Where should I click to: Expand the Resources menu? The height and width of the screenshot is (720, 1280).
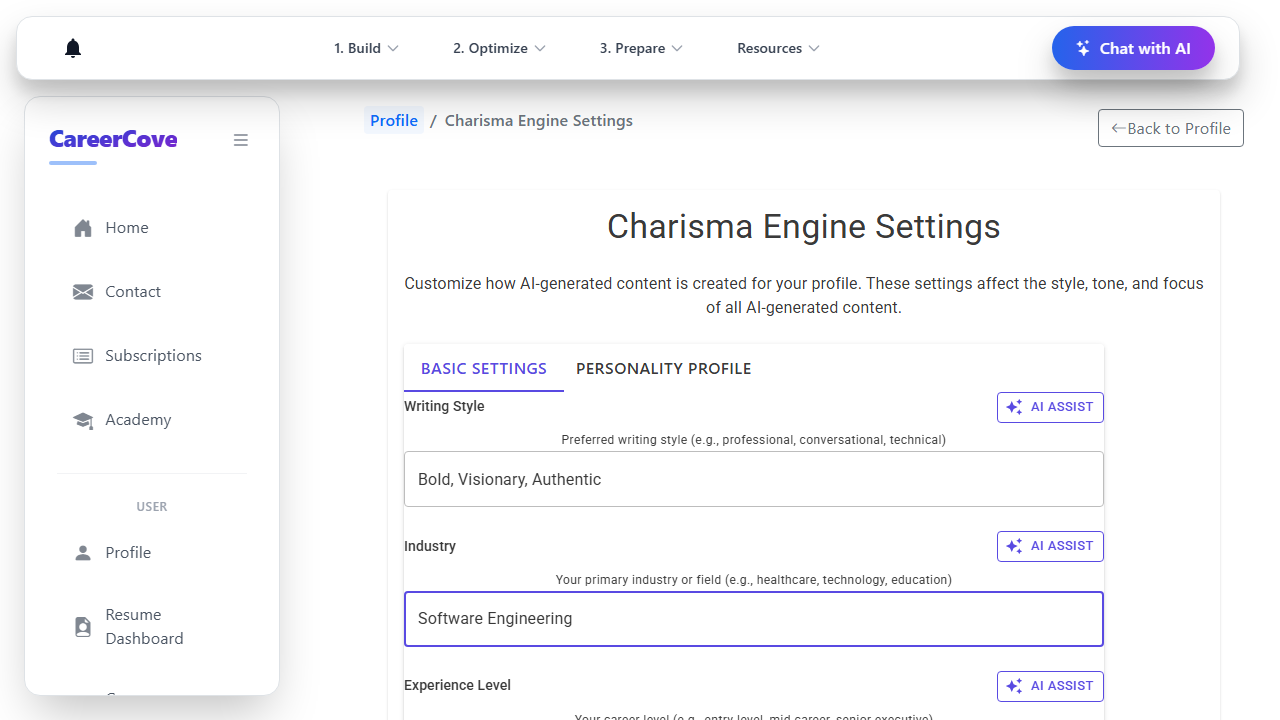[778, 48]
